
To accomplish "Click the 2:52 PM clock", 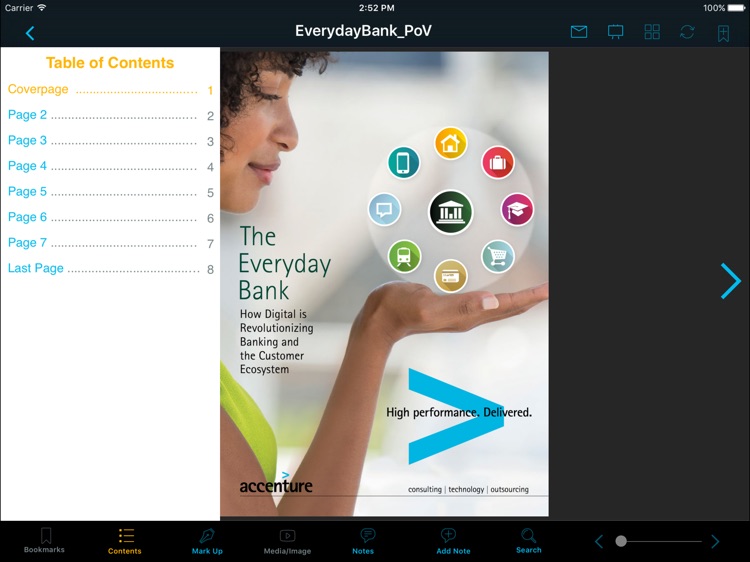I will click(376, 8).
